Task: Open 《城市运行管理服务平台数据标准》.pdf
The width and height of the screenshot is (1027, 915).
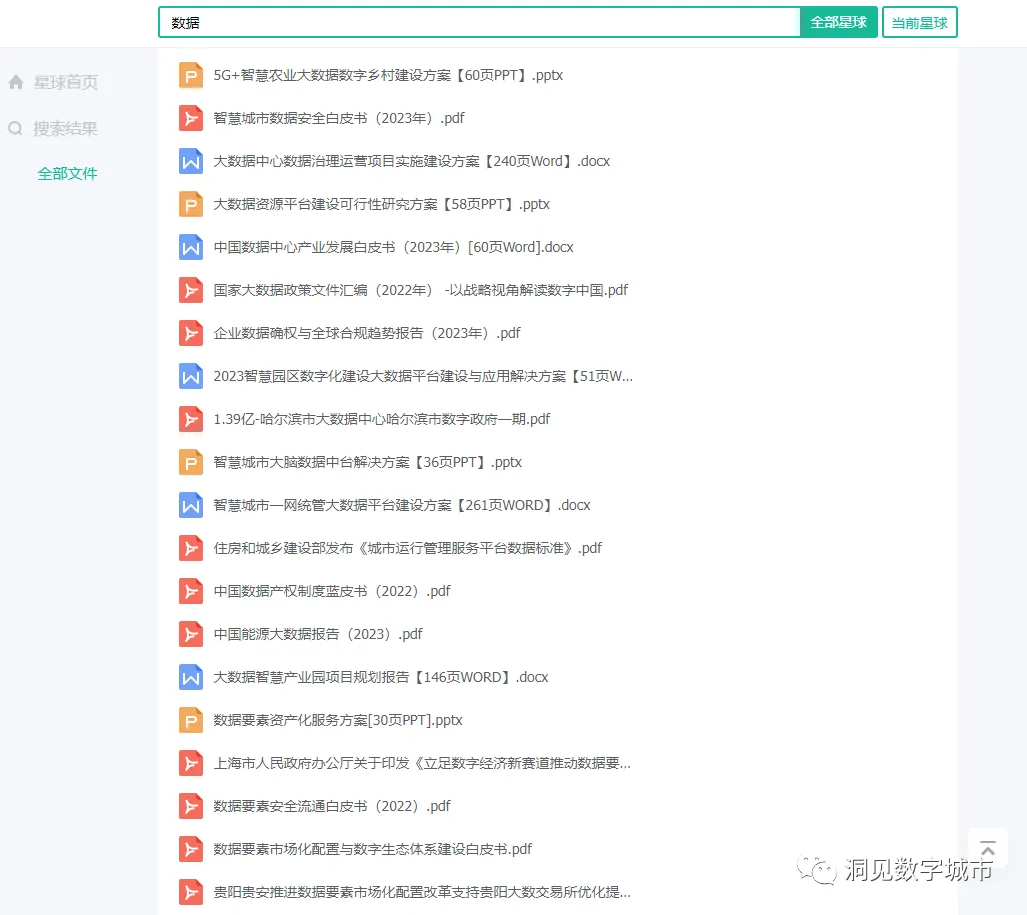Action: click(x=407, y=548)
